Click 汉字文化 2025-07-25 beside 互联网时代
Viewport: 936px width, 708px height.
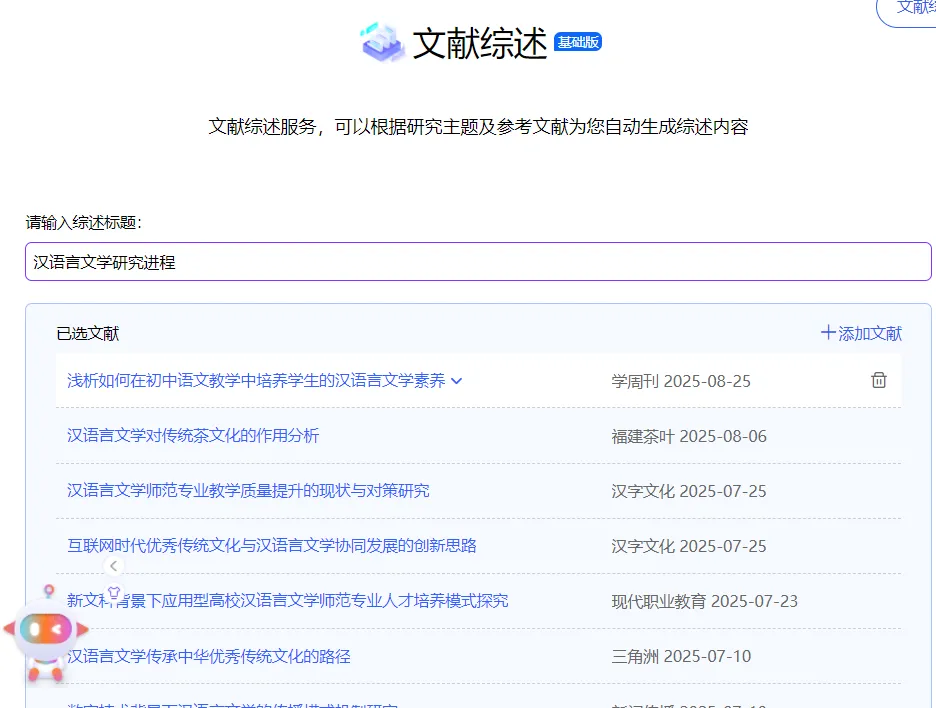689,546
